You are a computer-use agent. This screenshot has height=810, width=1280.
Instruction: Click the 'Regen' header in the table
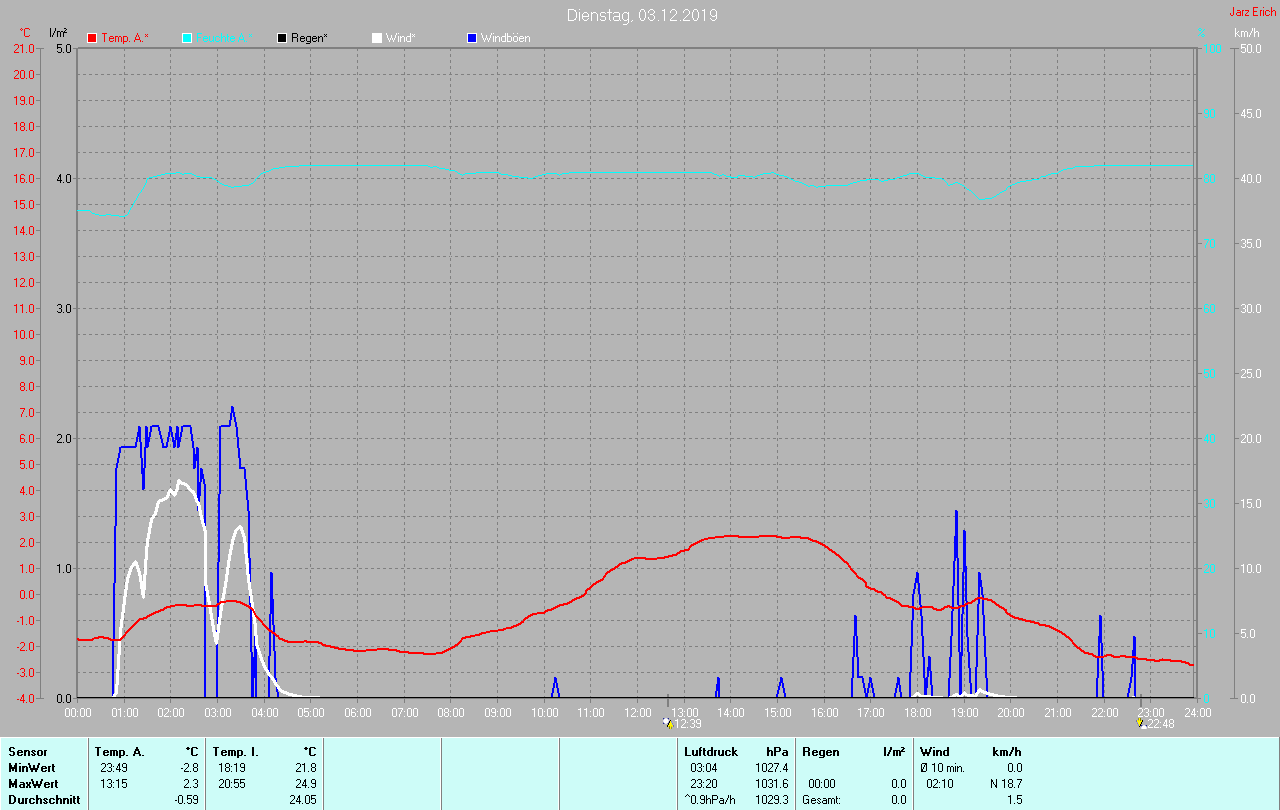click(x=821, y=752)
